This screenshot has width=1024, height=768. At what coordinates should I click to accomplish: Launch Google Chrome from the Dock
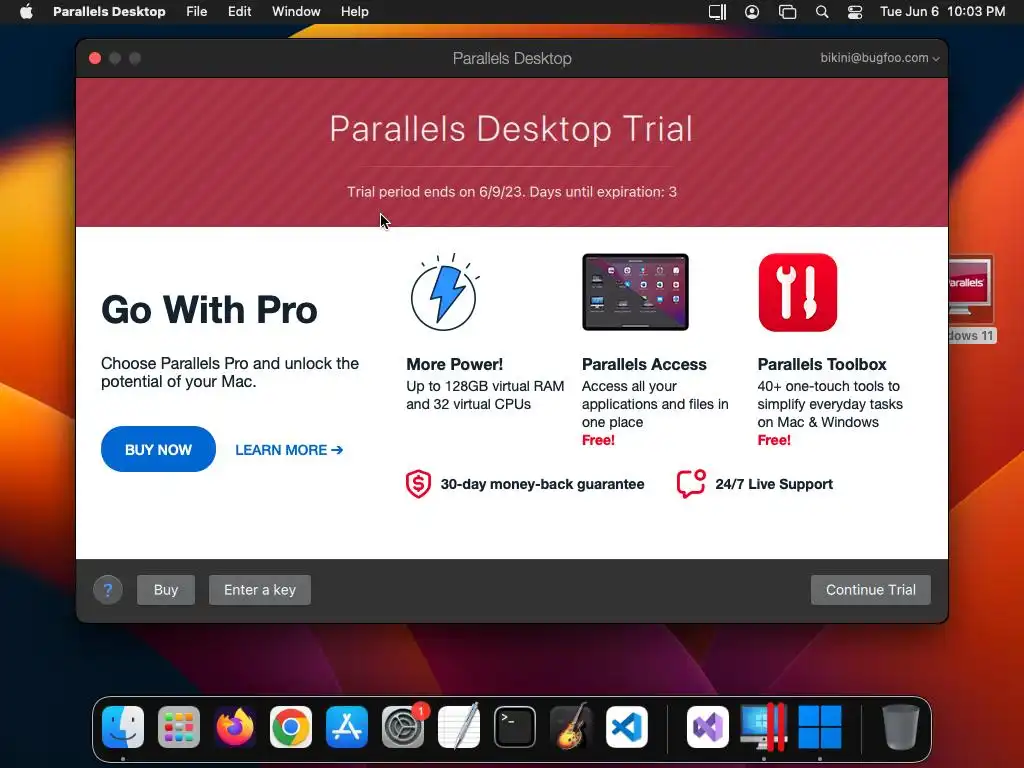pos(291,727)
